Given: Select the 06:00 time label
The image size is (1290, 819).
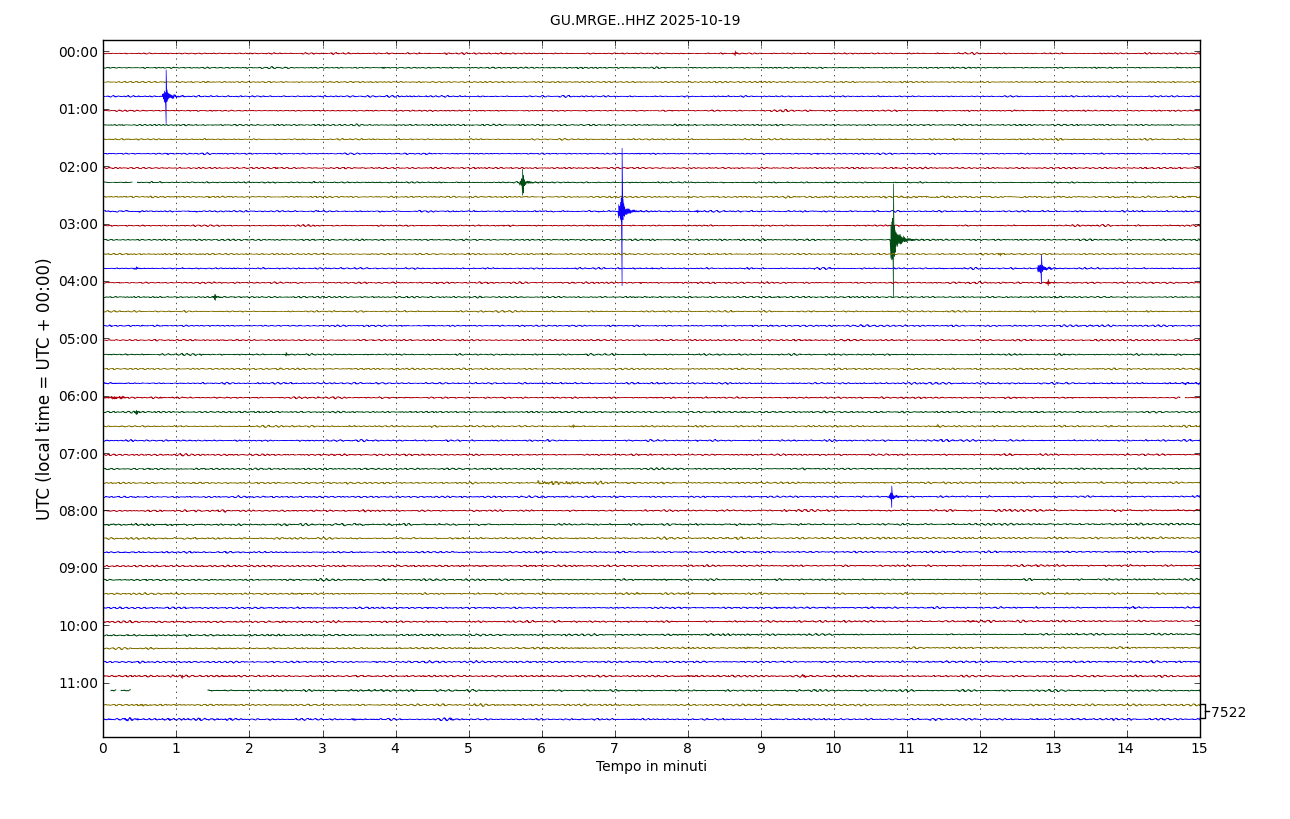Looking at the screenshot, I should click(x=78, y=397).
